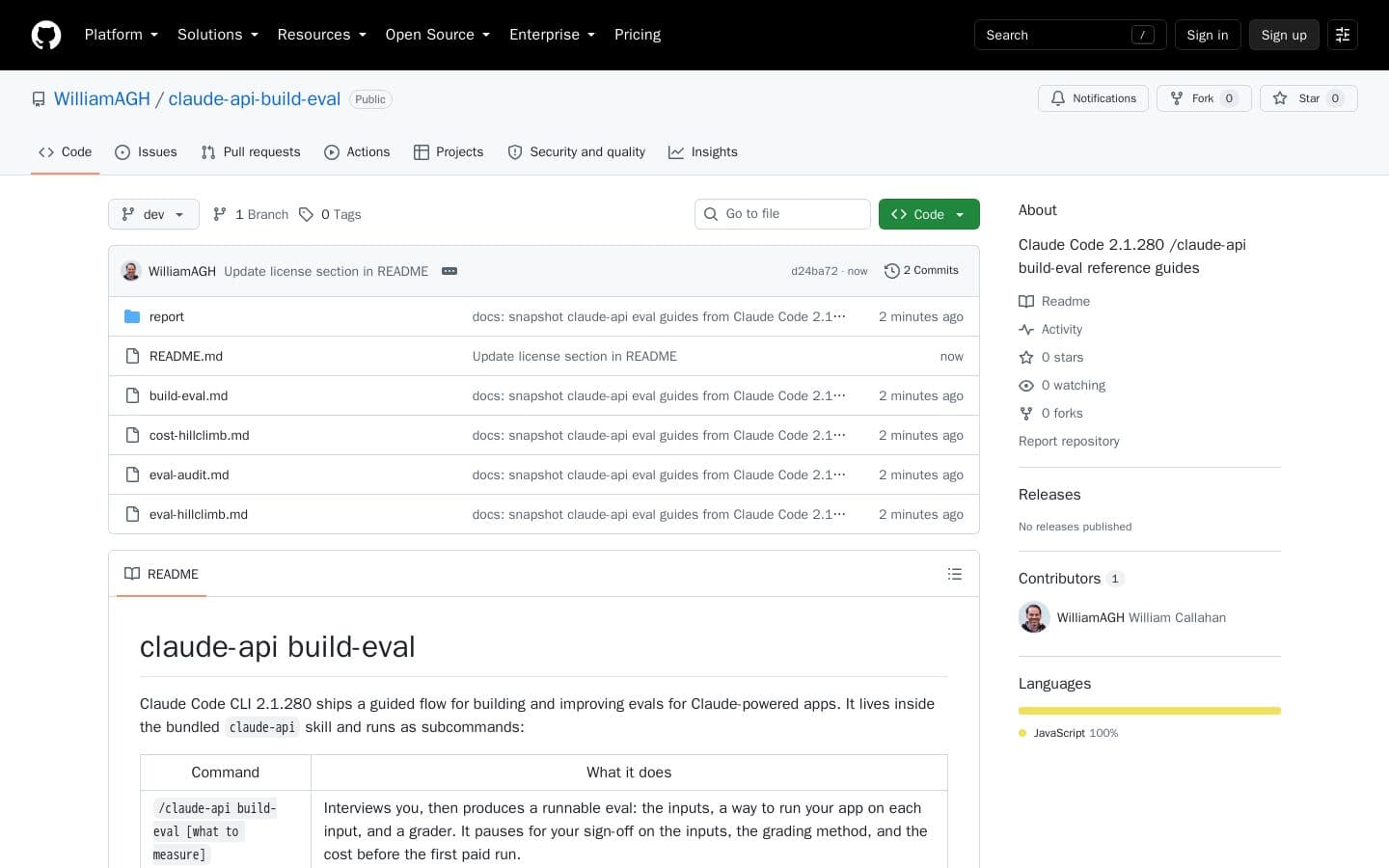
Task: Open WilliamAGH avatar in commit row
Action: [131, 271]
